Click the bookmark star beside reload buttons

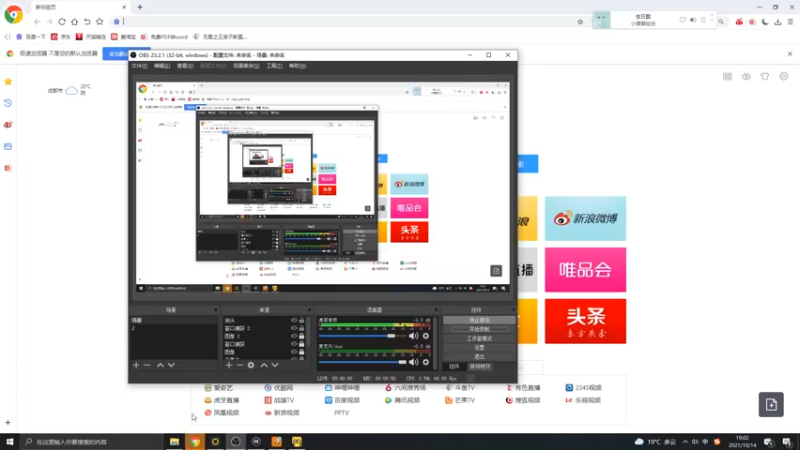tap(99, 22)
